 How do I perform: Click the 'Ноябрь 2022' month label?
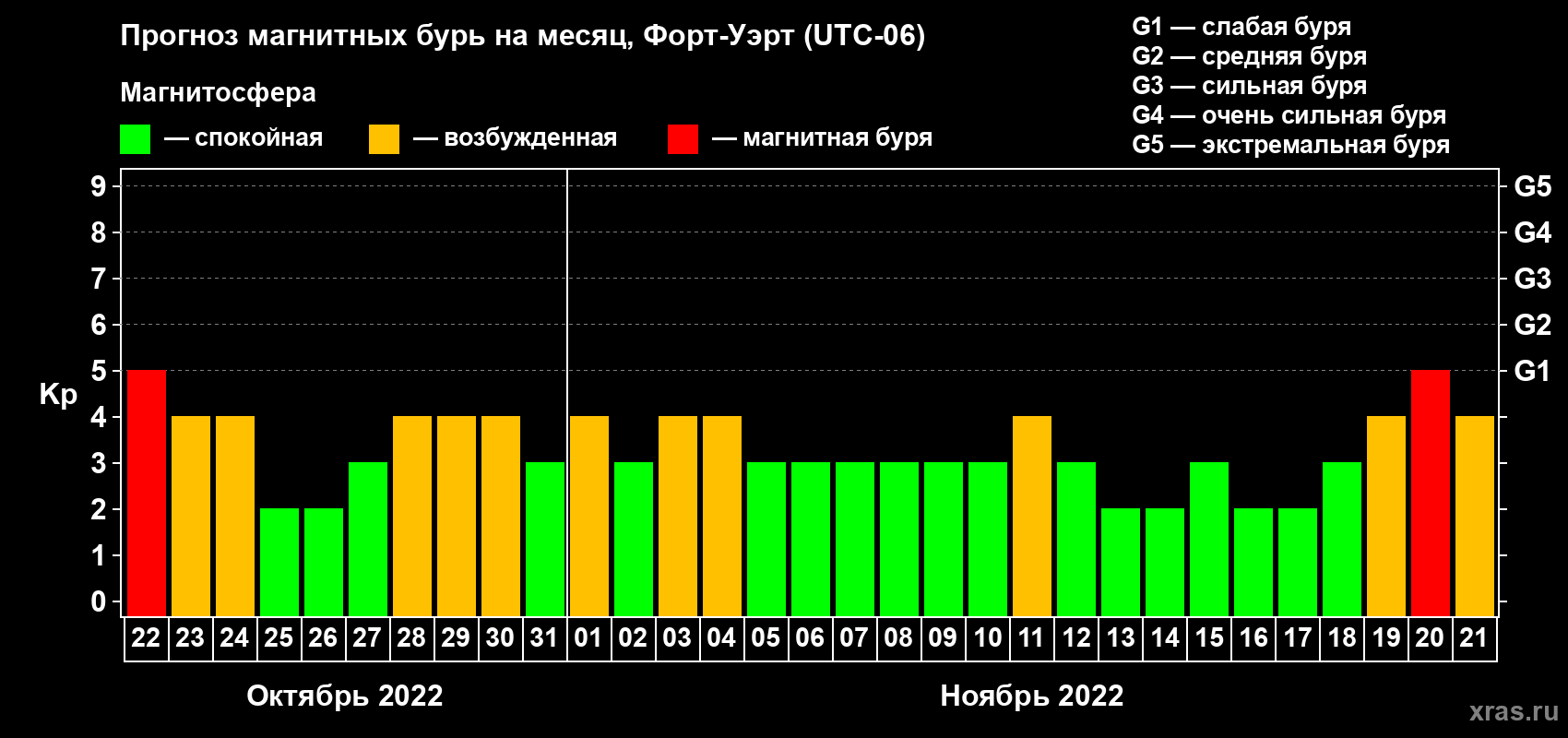[1032, 696]
